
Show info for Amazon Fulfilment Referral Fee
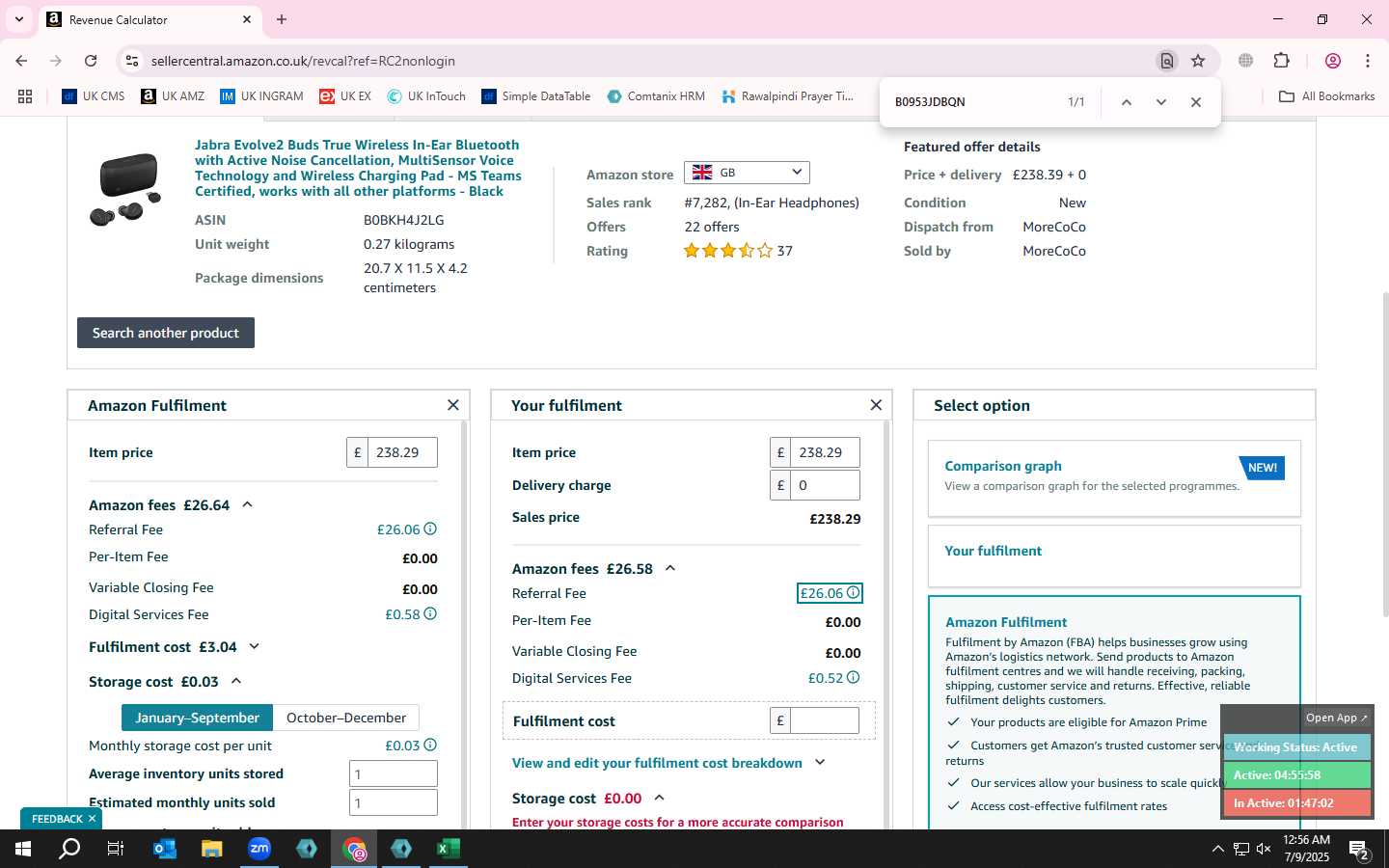click(x=430, y=529)
